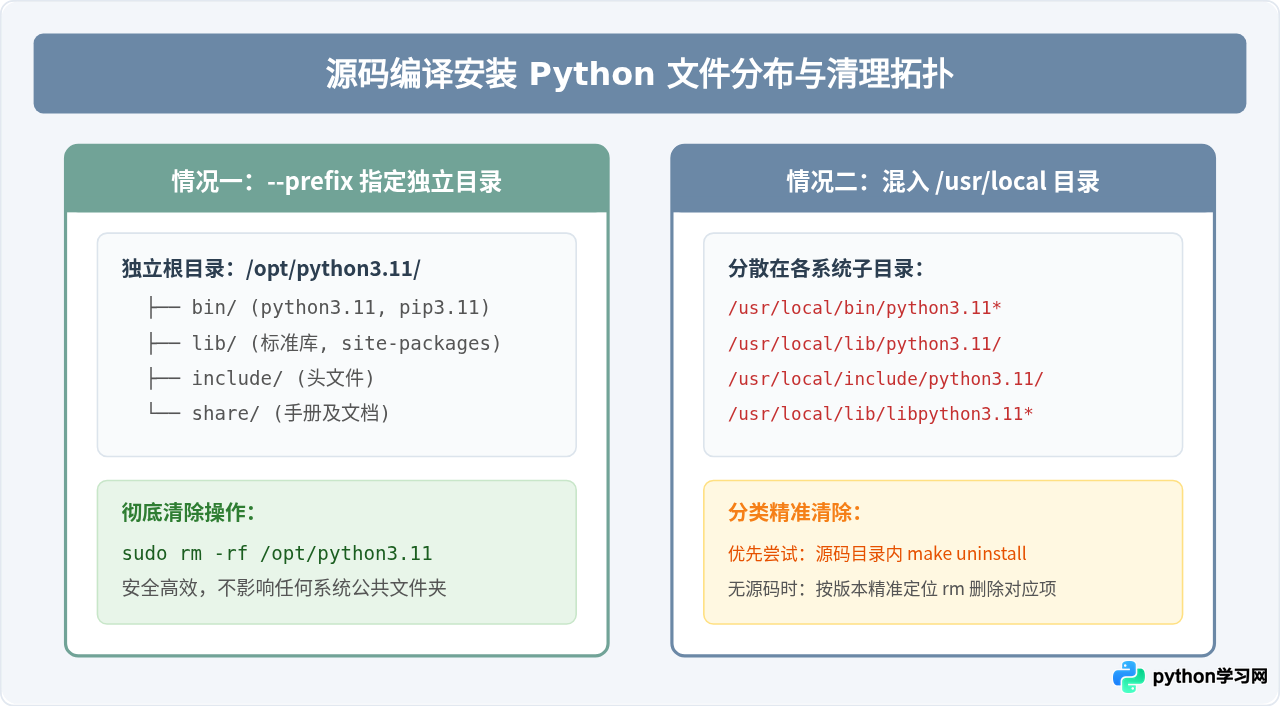Click the 'lib/ (标准库, site-packages)' tree row

pos(324,343)
